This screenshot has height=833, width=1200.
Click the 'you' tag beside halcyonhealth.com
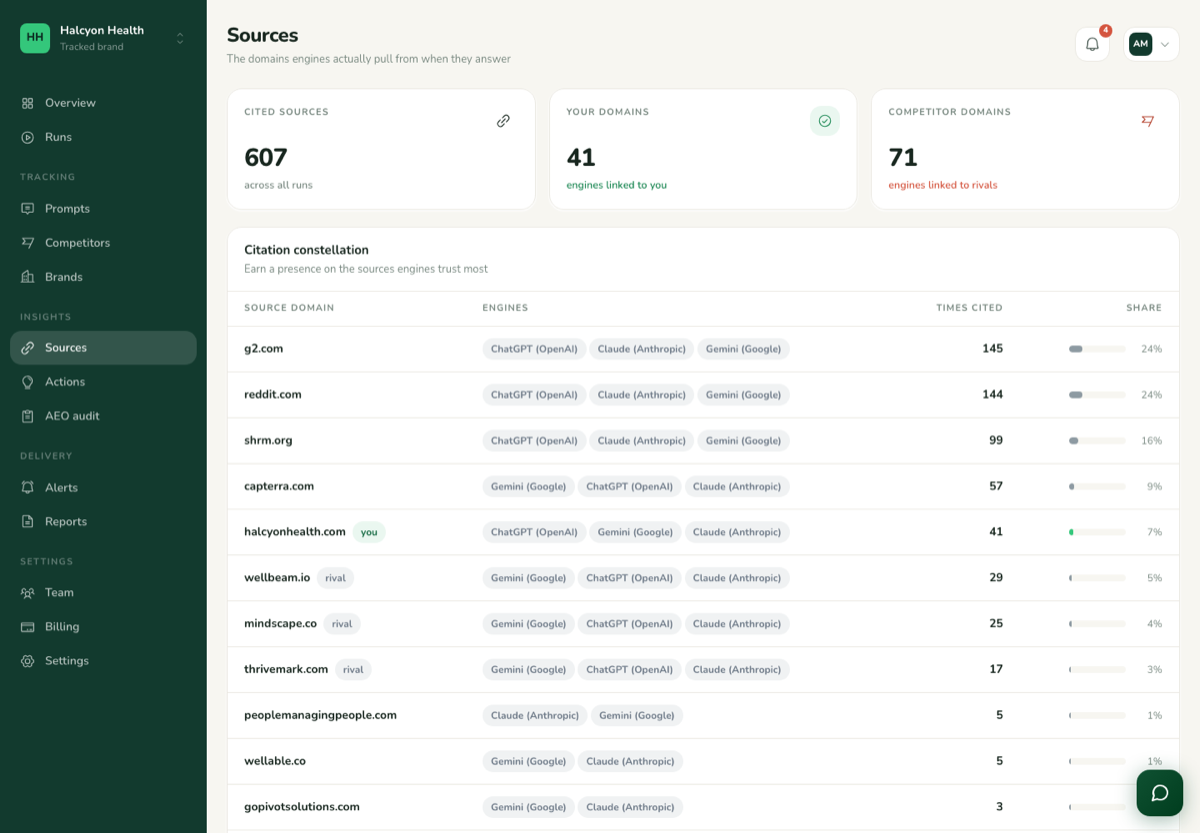point(369,532)
